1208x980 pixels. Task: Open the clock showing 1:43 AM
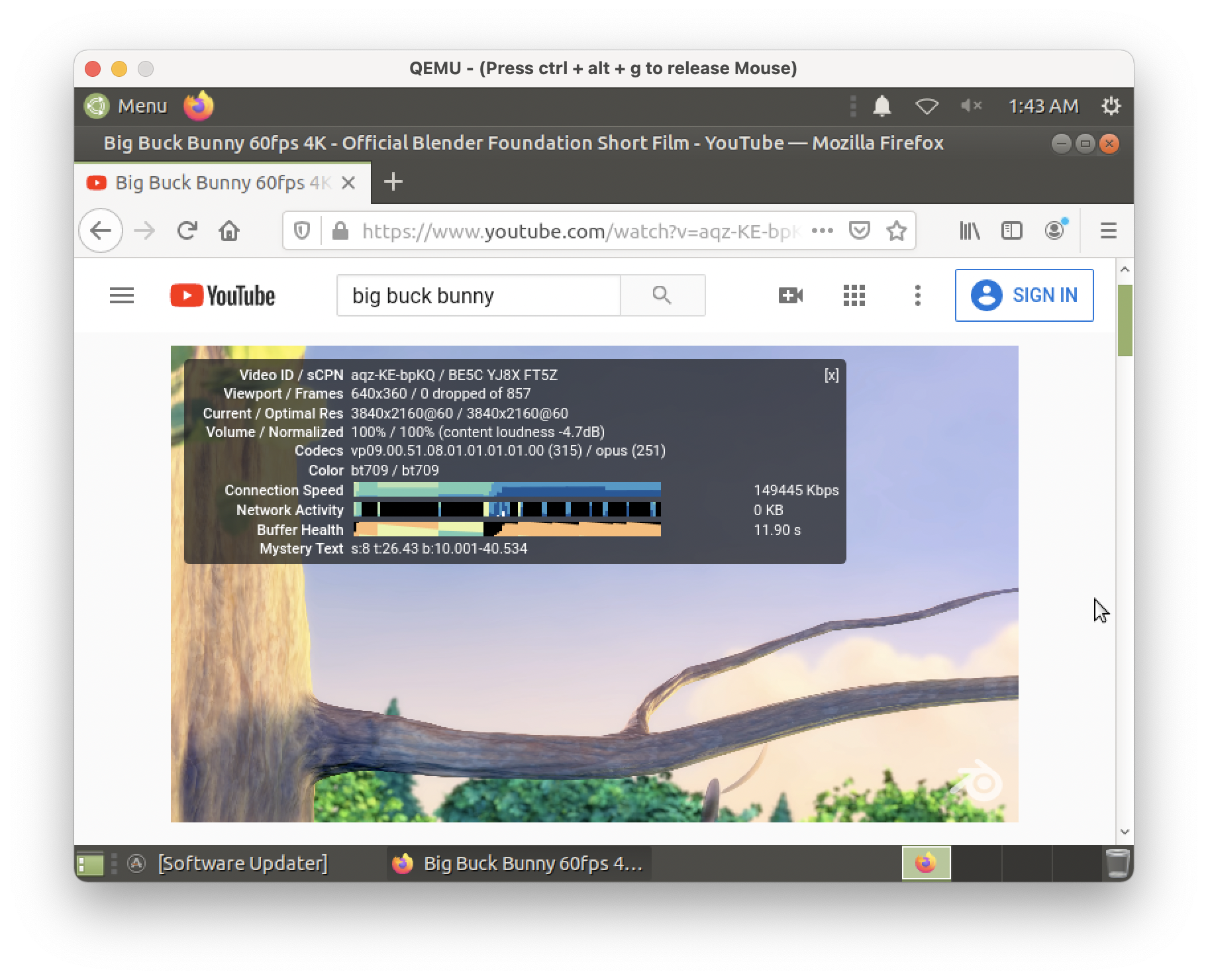coord(1043,106)
